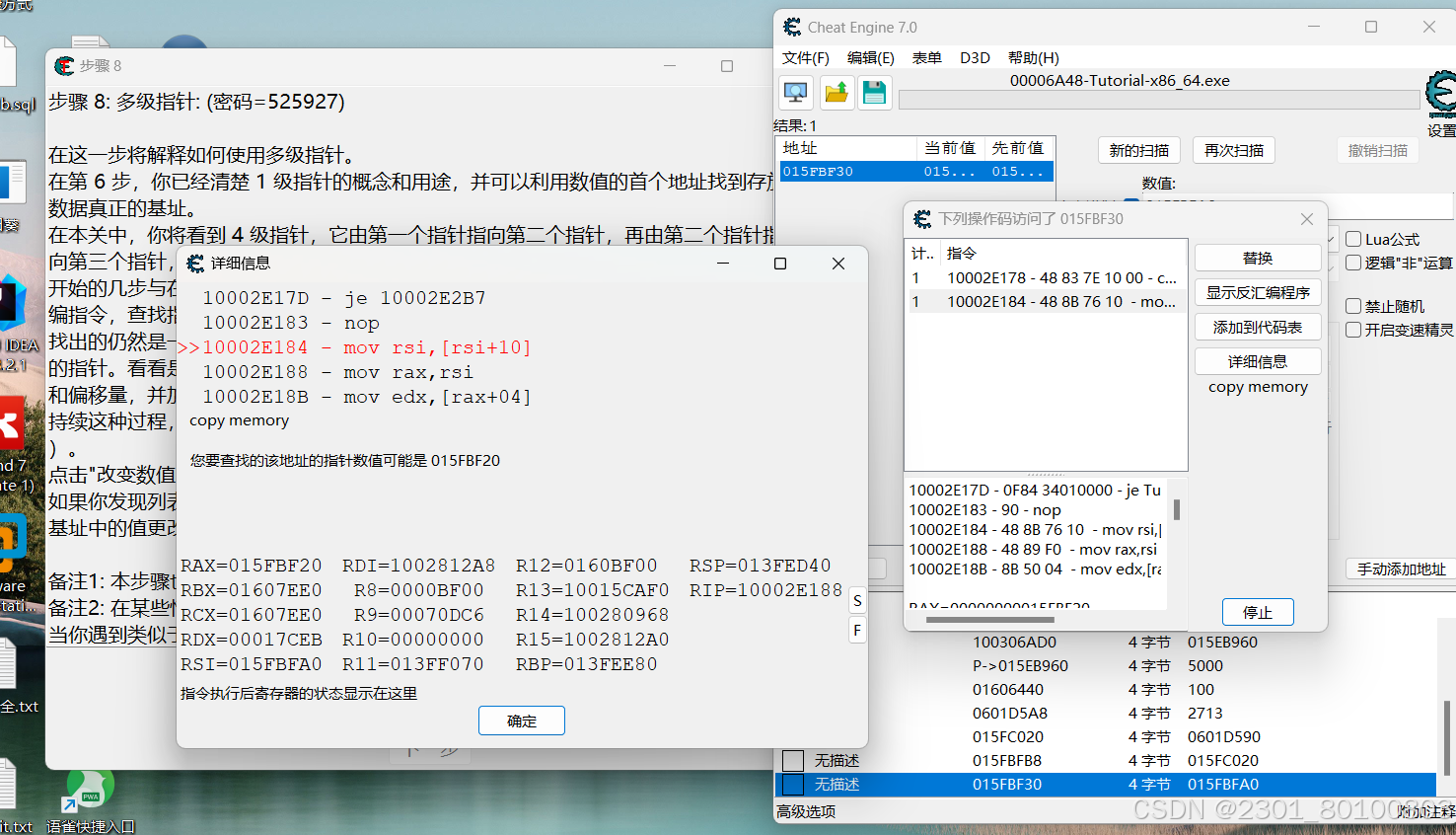Screen dimensions: 1456x835
Task: Enable the 禁止随机 checkbox
Action: (1353, 306)
